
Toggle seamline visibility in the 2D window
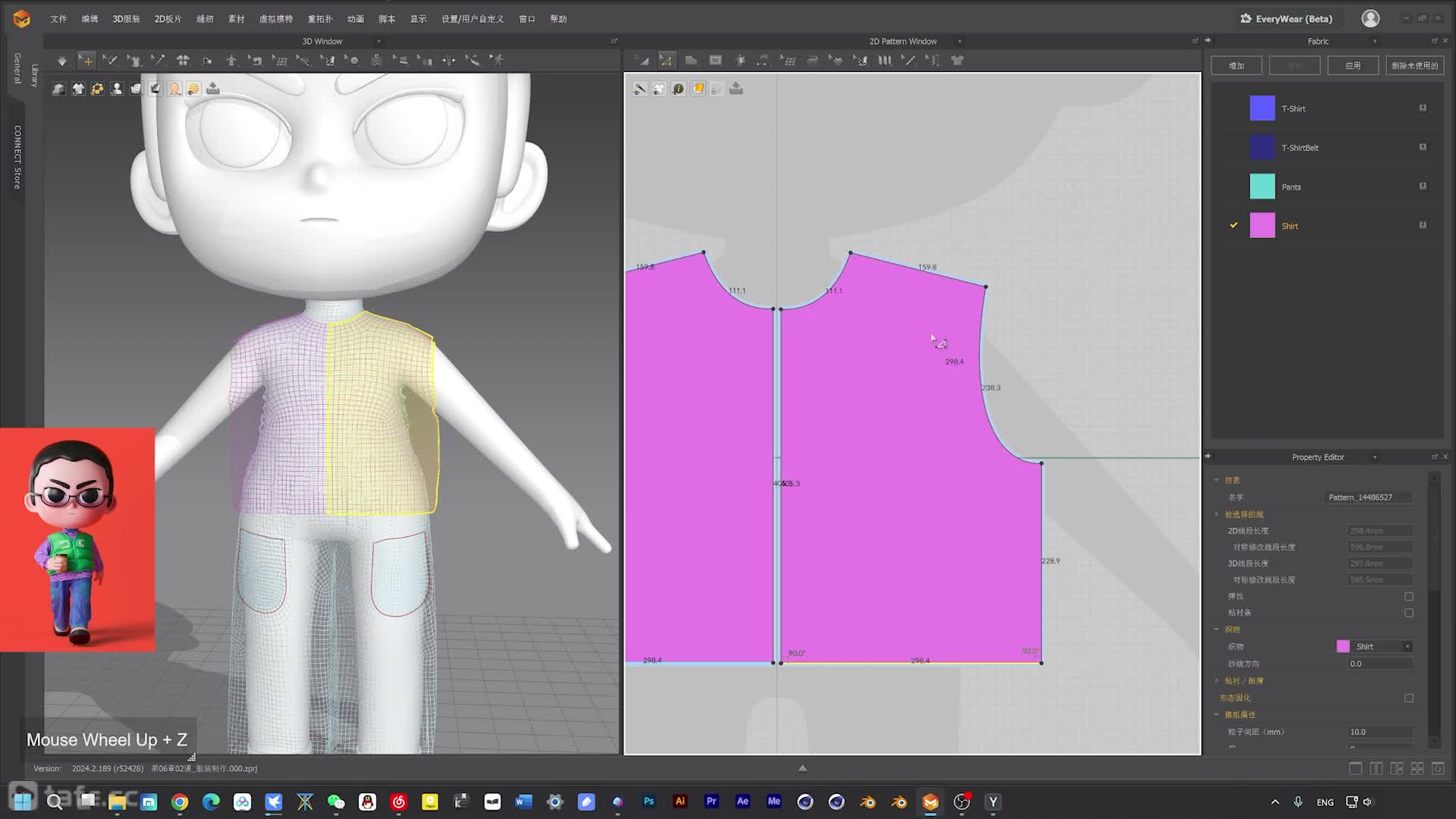(640, 89)
